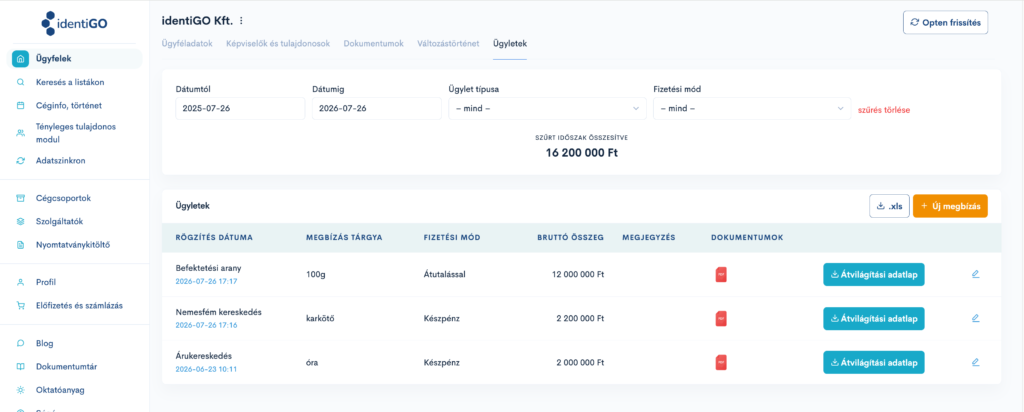Open the Ügylet típusa dropdown

547,108
